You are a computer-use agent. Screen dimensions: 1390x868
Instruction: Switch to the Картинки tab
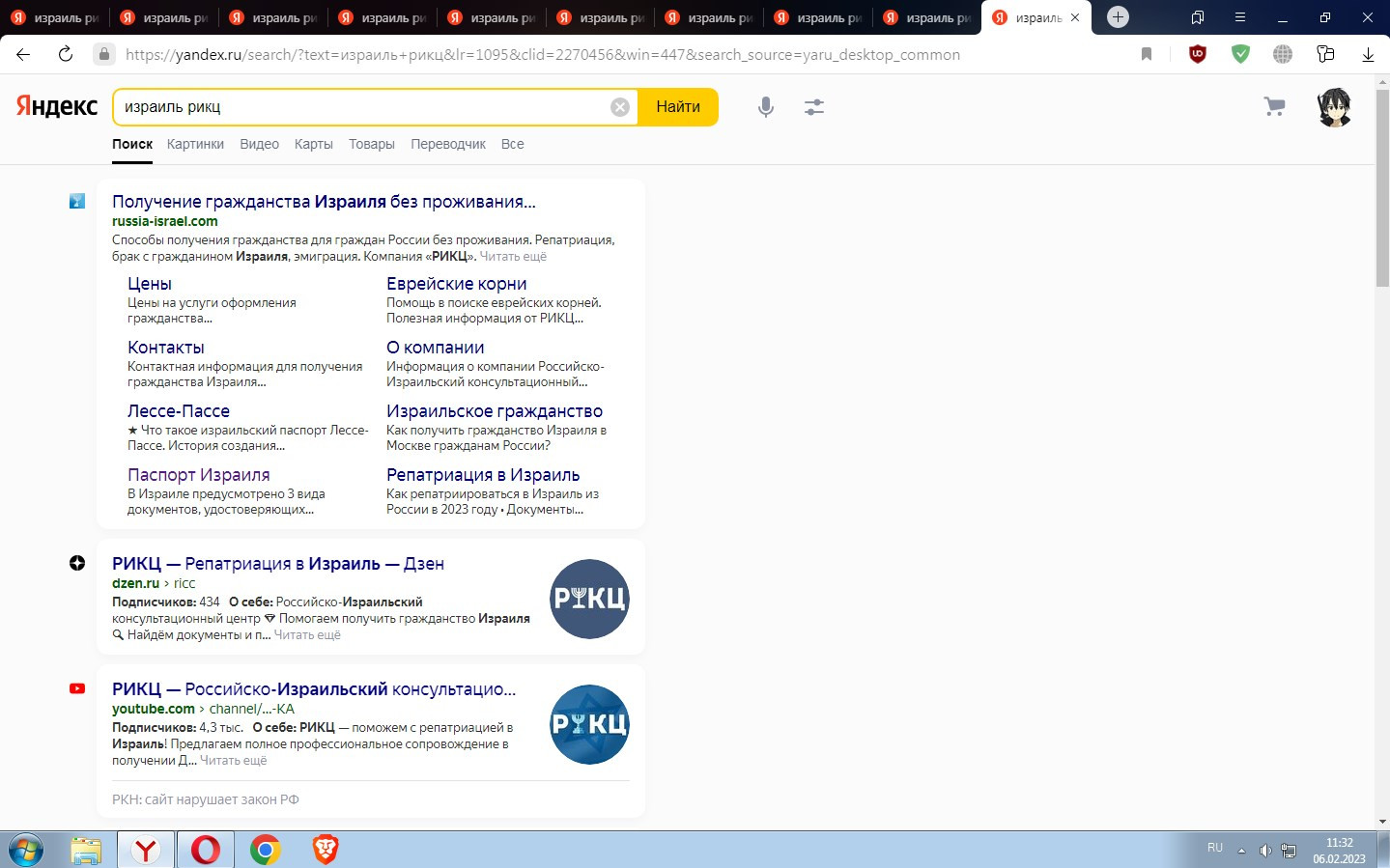pyautogui.click(x=195, y=144)
